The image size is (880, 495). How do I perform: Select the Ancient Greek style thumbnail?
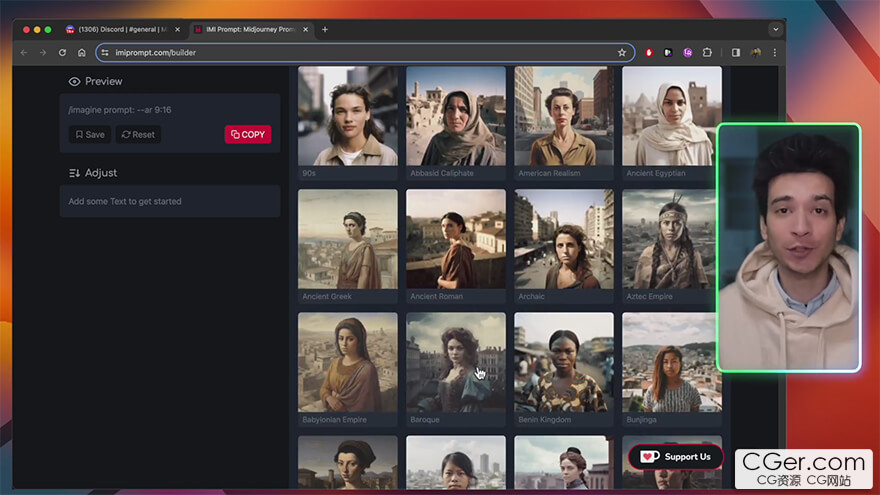point(348,239)
